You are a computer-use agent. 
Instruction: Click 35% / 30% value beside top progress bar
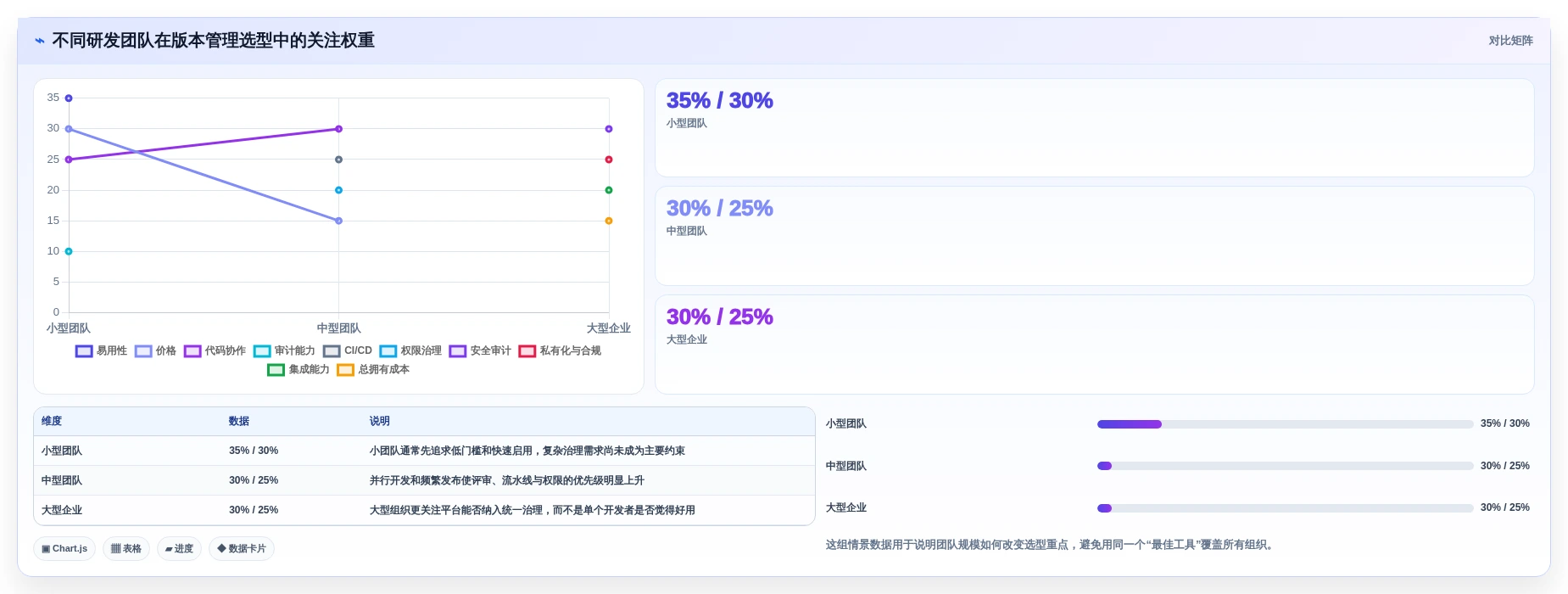[1505, 423]
